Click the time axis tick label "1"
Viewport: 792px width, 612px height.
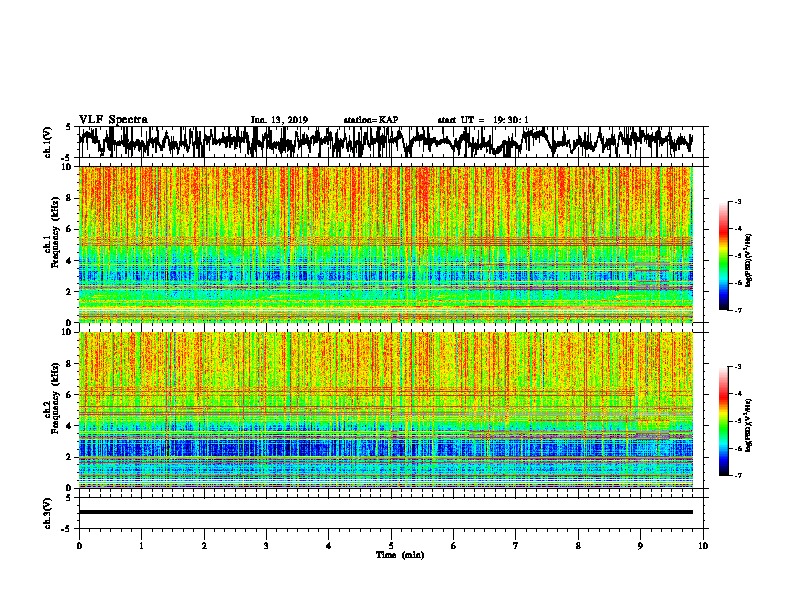point(142,546)
